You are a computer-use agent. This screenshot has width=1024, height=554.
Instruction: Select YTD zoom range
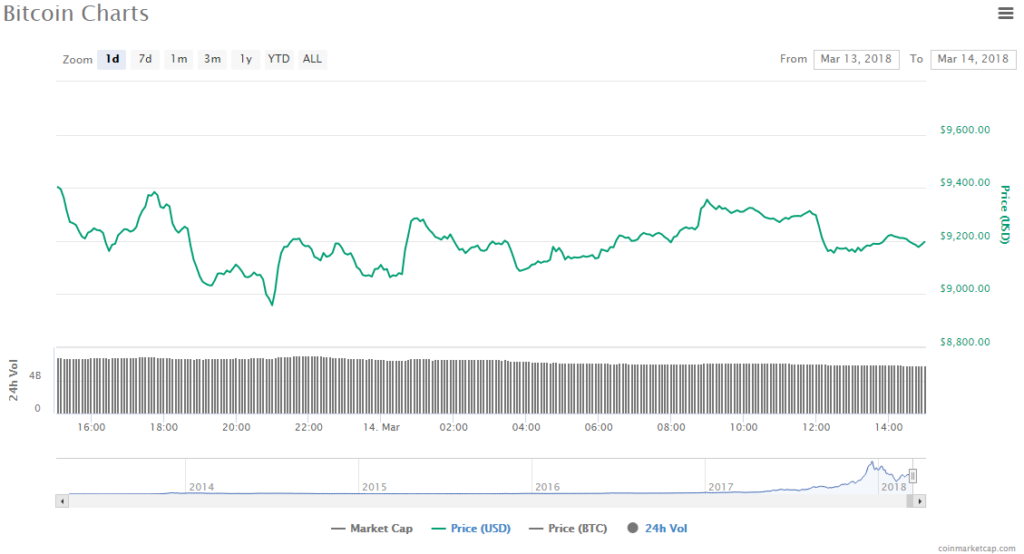tap(279, 59)
